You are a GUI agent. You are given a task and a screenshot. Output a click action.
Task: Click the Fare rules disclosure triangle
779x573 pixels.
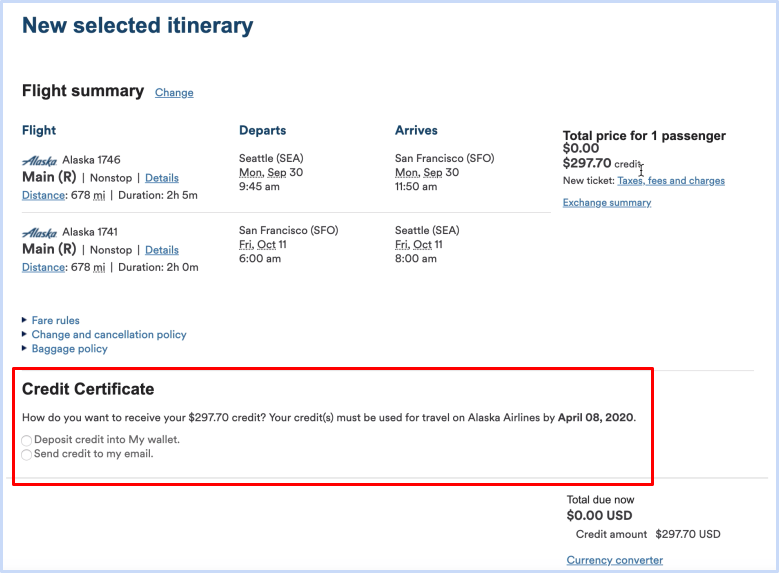24,320
